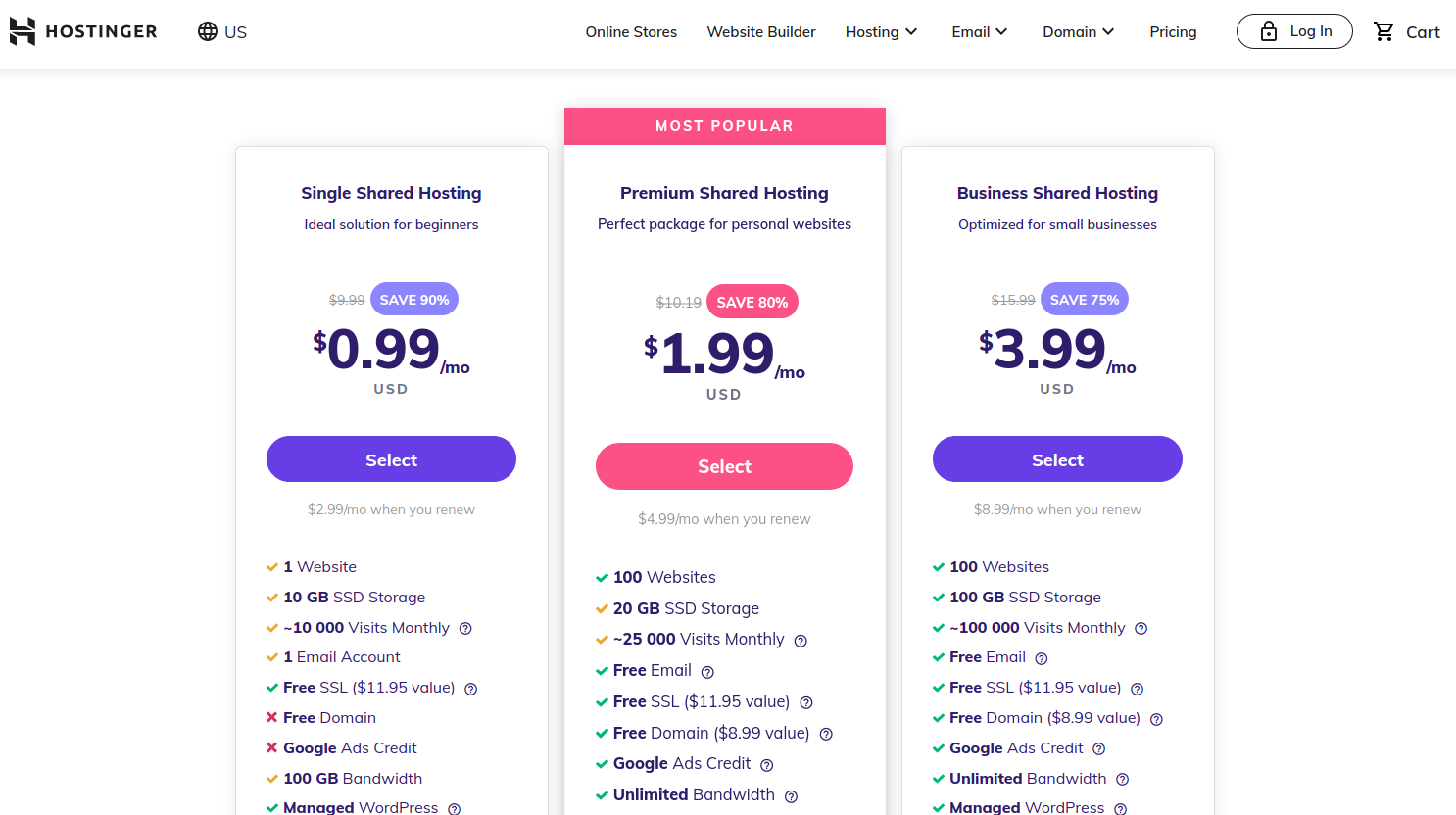This screenshot has width=1456, height=815.
Task: Expand the Domain dropdown menu
Action: tap(1078, 31)
